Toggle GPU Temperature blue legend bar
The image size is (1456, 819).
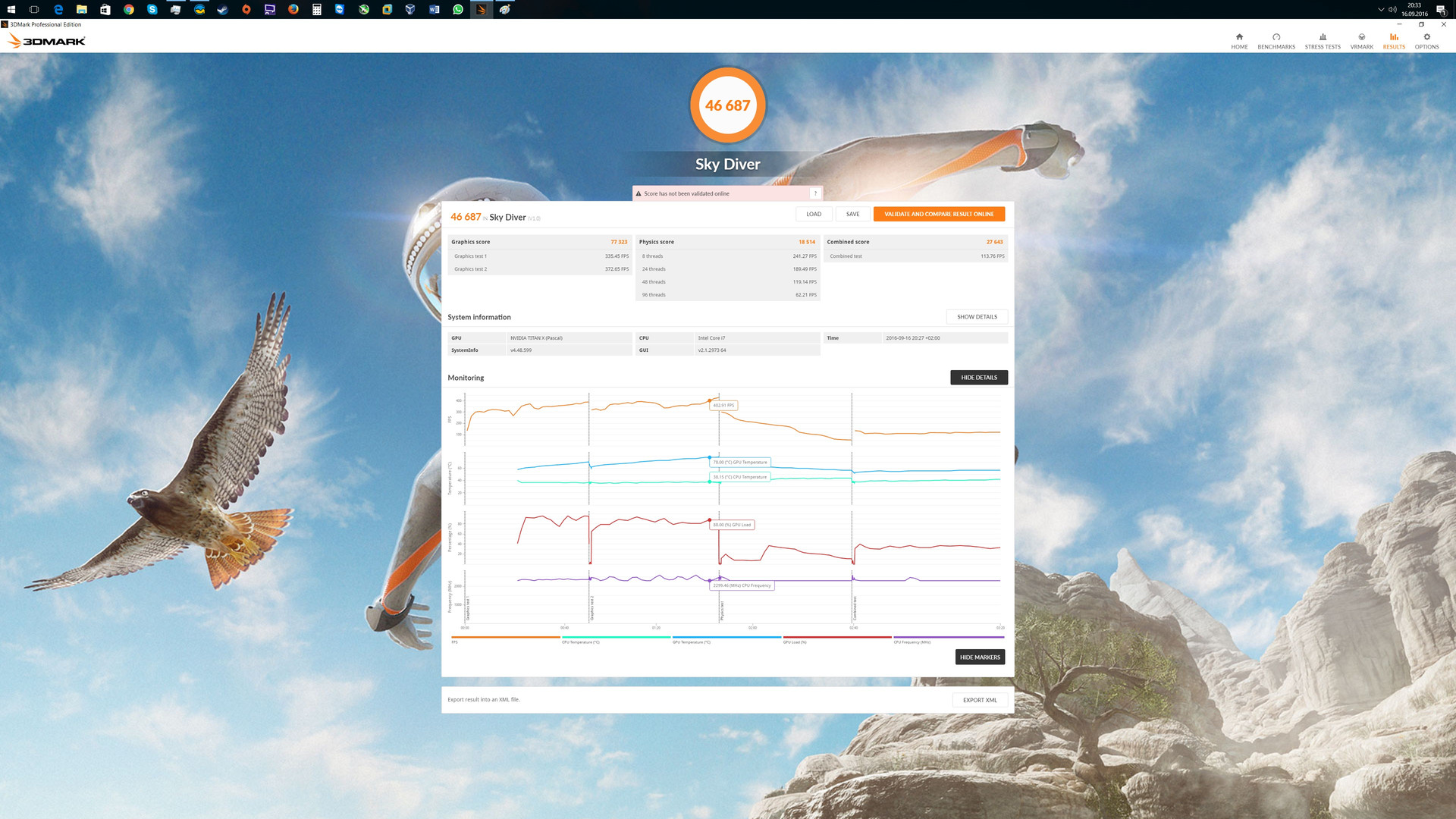(x=726, y=638)
